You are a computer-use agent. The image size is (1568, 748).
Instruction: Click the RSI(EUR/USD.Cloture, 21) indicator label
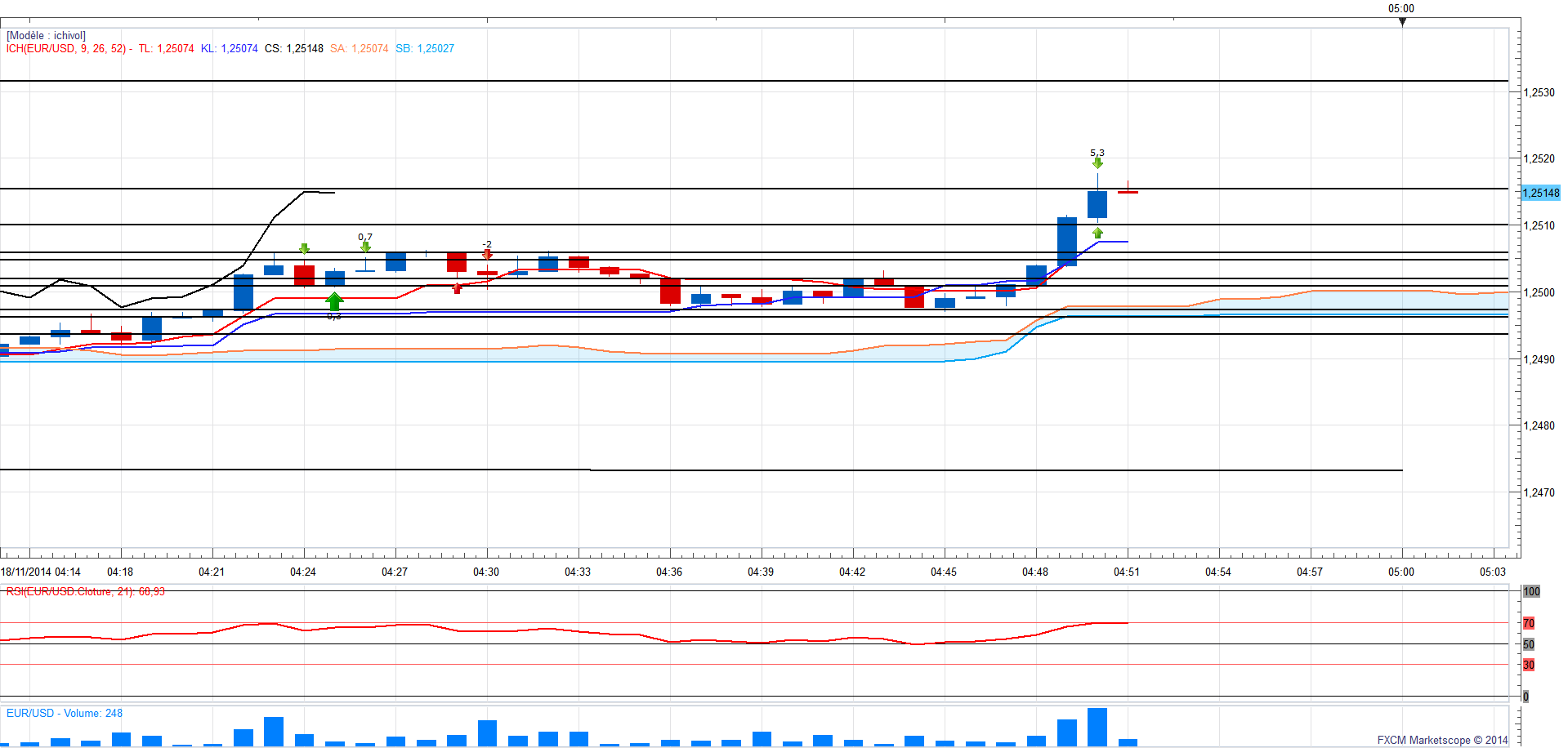pos(85,591)
